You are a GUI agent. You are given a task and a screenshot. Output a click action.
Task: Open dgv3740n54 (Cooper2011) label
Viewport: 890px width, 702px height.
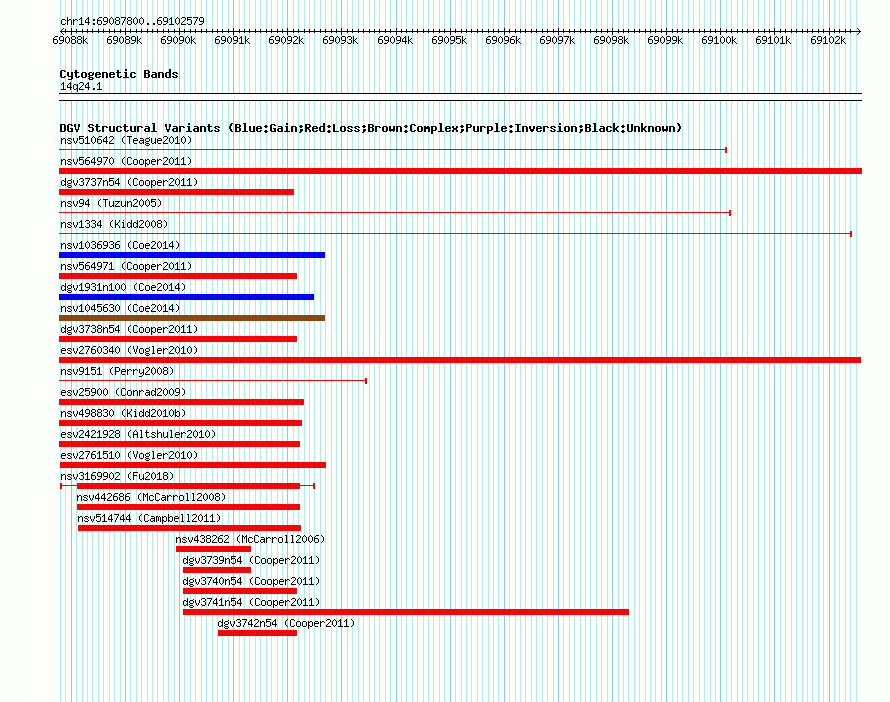(251, 581)
